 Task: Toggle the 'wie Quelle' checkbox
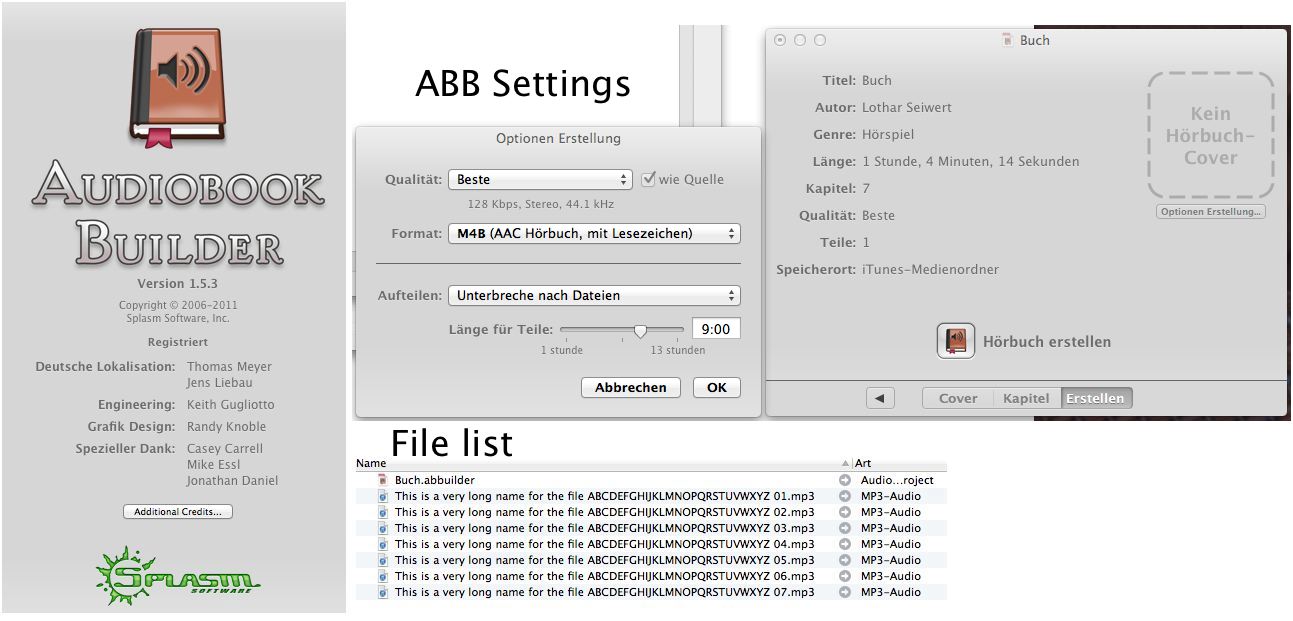pyautogui.click(x=648, y=179)
